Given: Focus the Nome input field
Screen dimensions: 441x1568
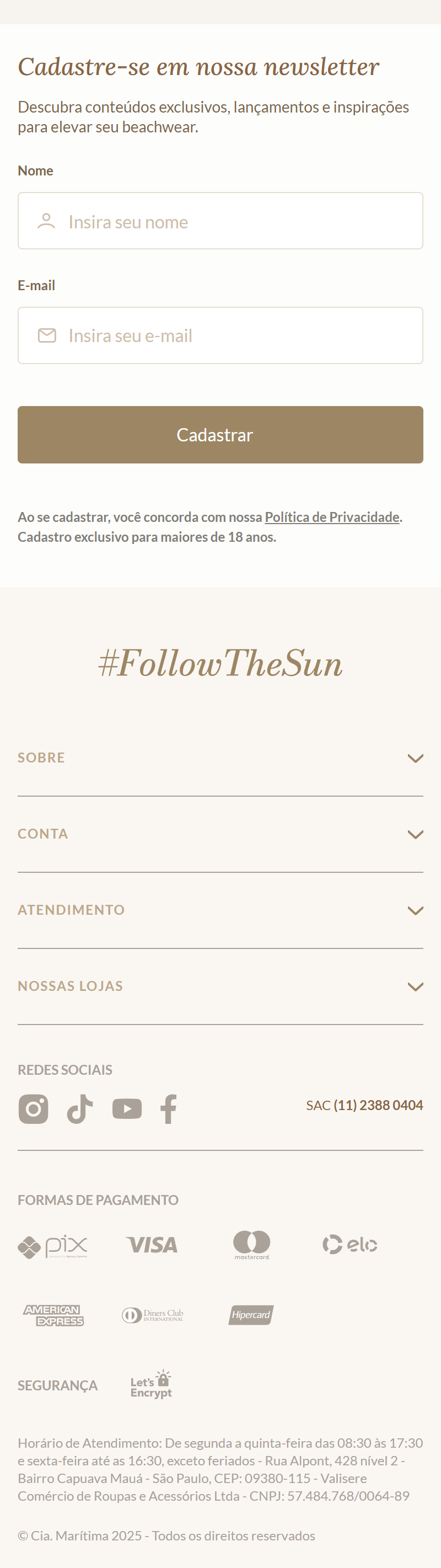Looking at the screenshot, I should 220,221.
